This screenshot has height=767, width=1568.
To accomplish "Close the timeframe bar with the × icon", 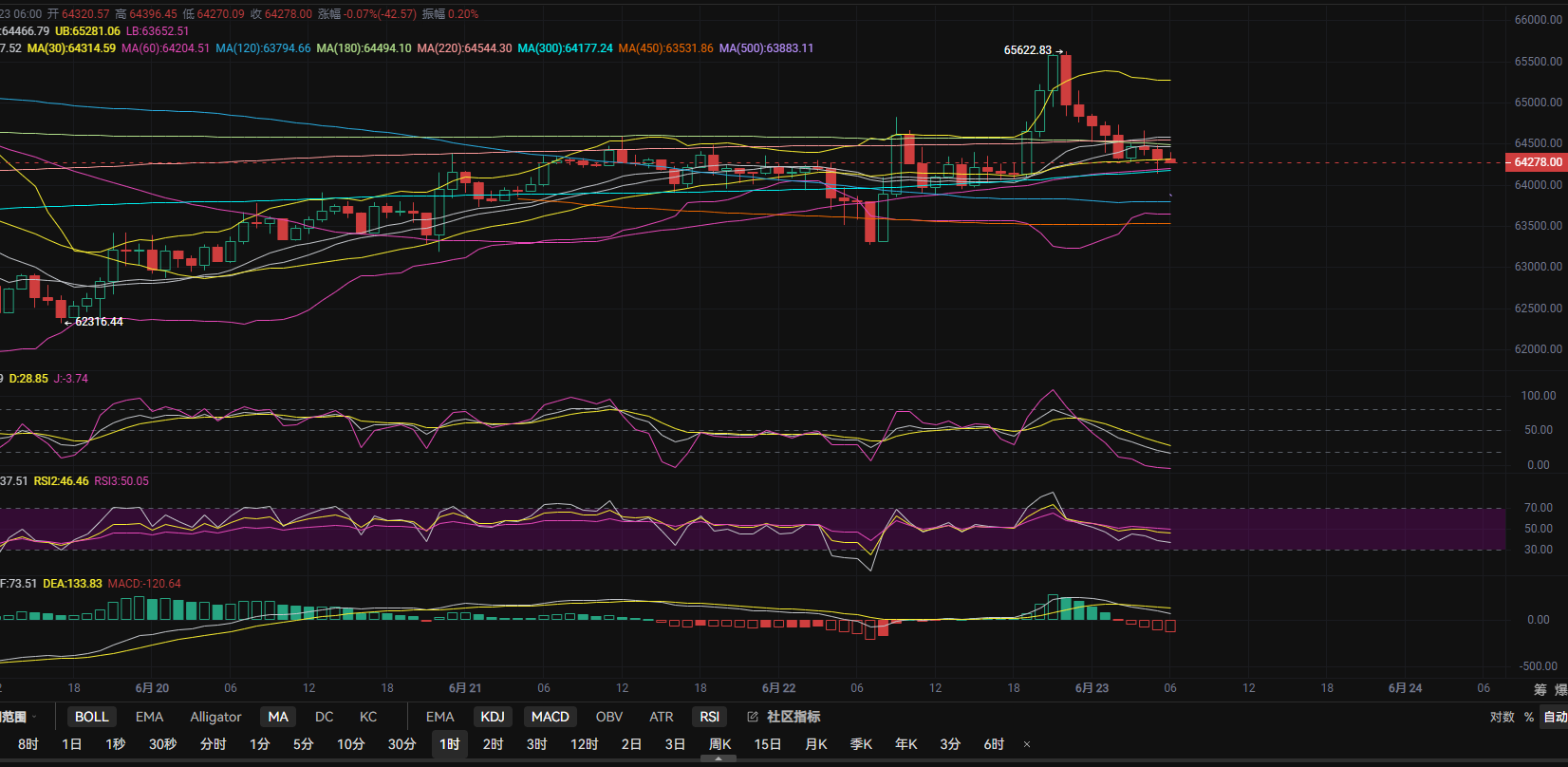I will (1027, 744).
